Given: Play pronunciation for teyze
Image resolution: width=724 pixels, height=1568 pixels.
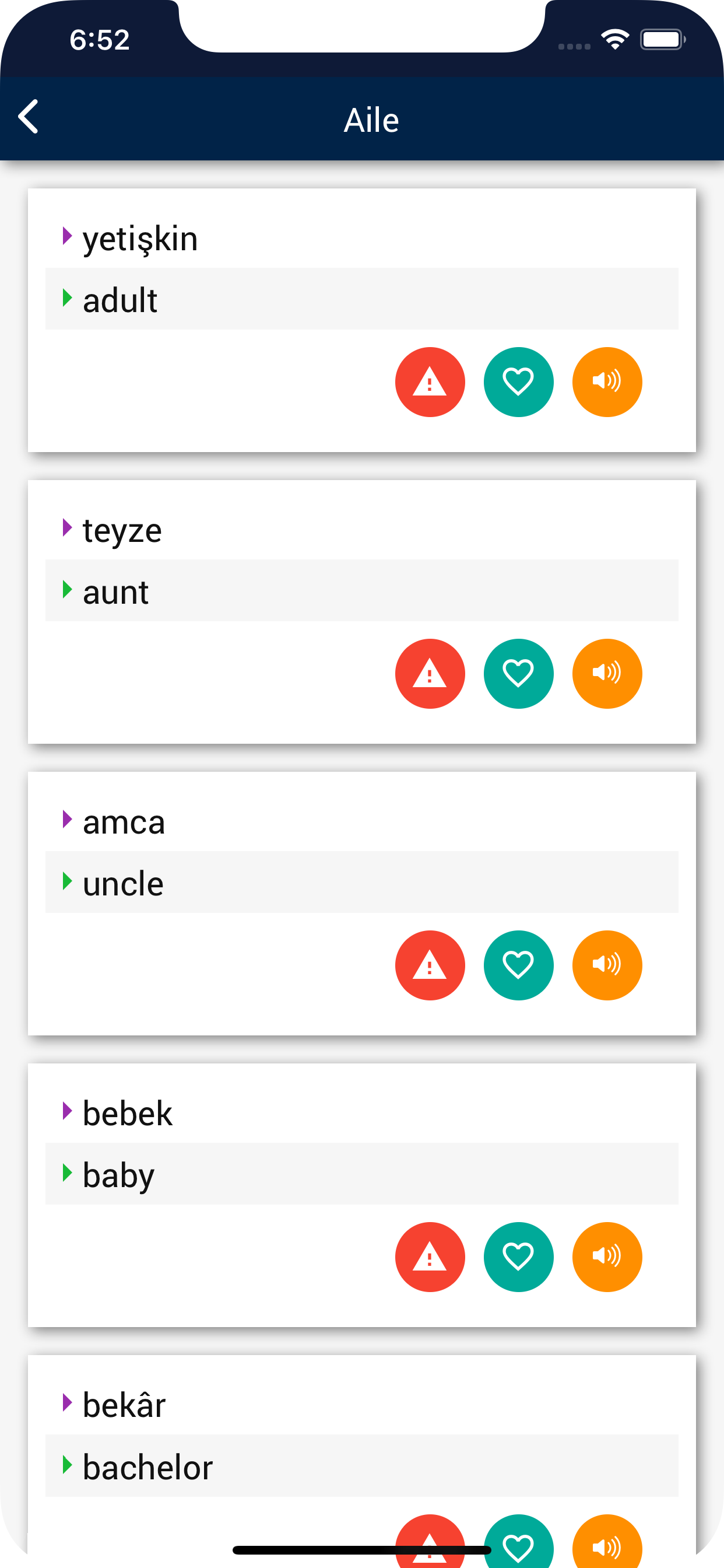Looking at the screenshot, I should pos(607,673).
